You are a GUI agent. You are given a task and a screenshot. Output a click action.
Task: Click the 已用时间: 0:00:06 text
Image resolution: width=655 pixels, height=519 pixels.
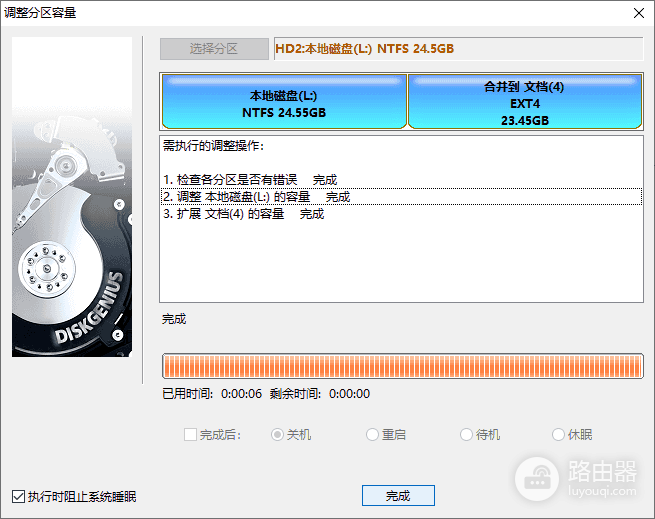click(212, 394)
